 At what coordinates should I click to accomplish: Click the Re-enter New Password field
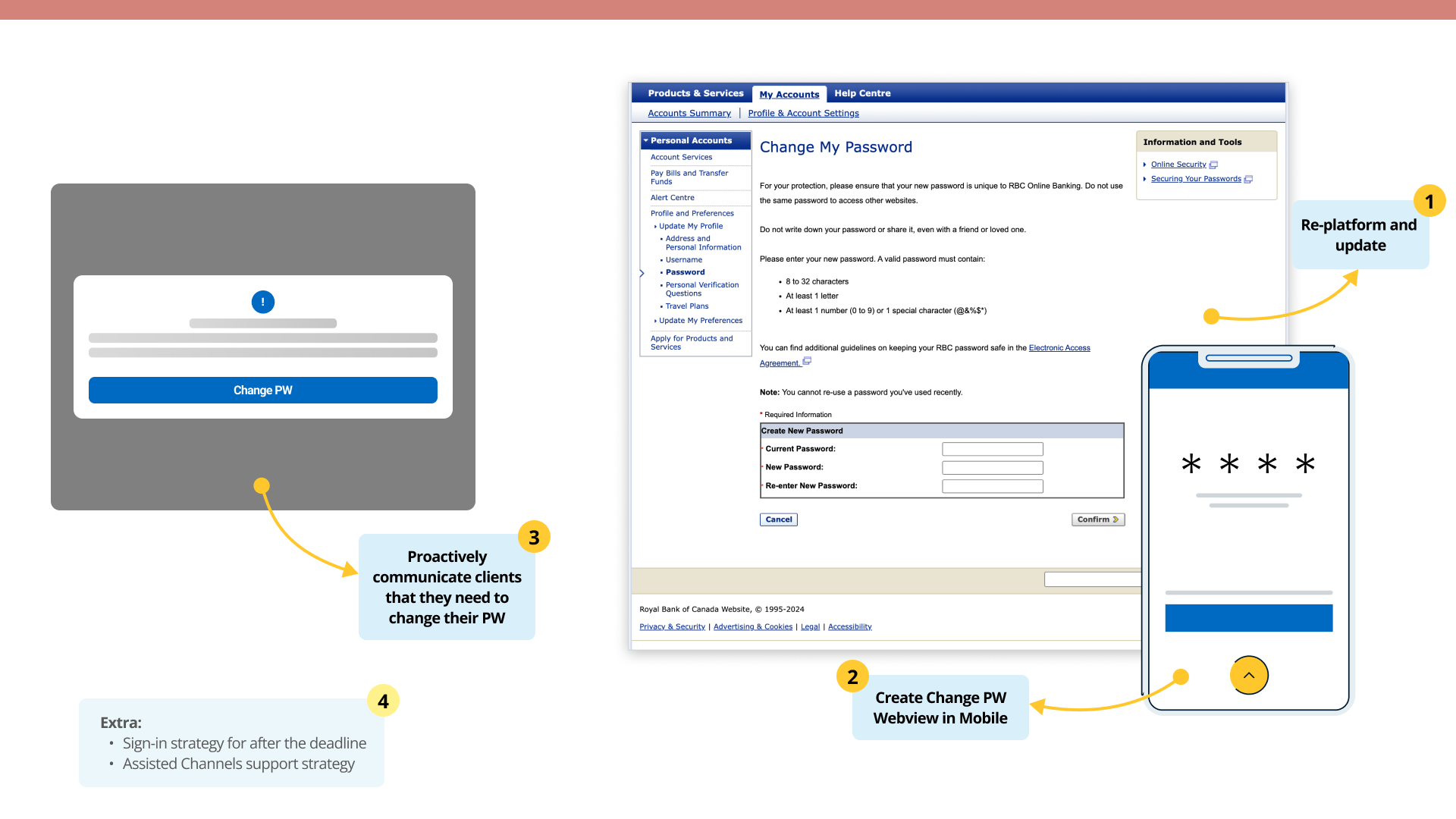[992, 486]
